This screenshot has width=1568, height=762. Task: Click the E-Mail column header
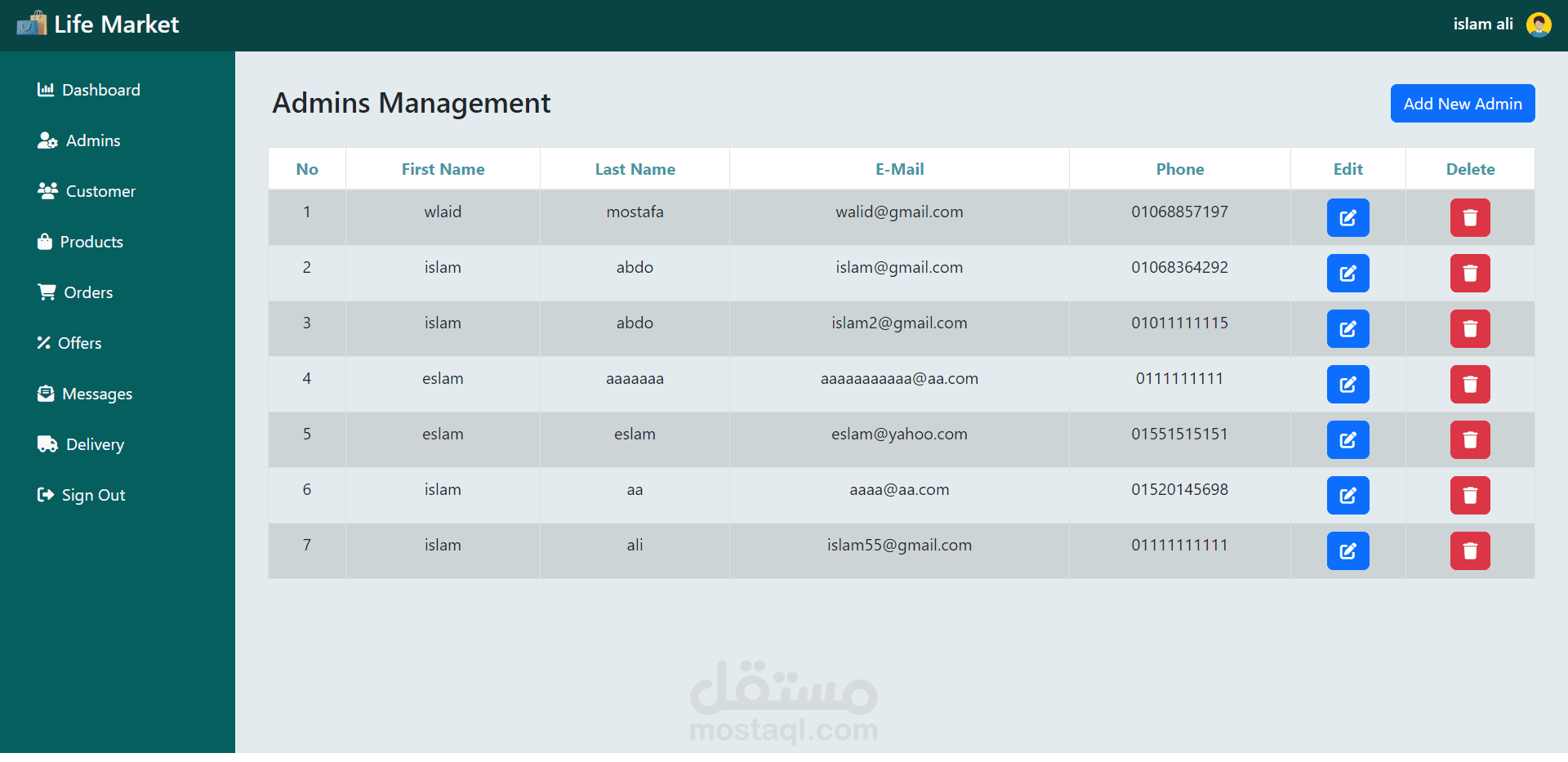pos(899,169)
